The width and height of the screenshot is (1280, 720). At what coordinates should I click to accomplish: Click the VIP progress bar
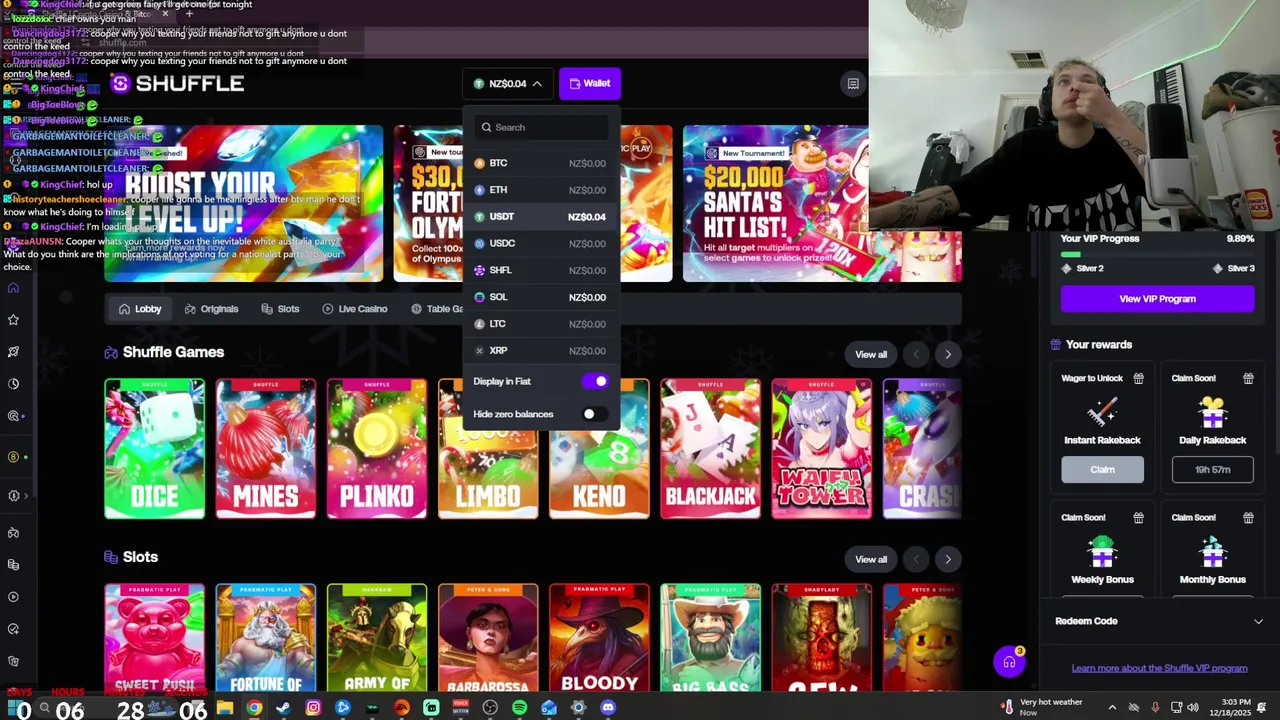1157,255
